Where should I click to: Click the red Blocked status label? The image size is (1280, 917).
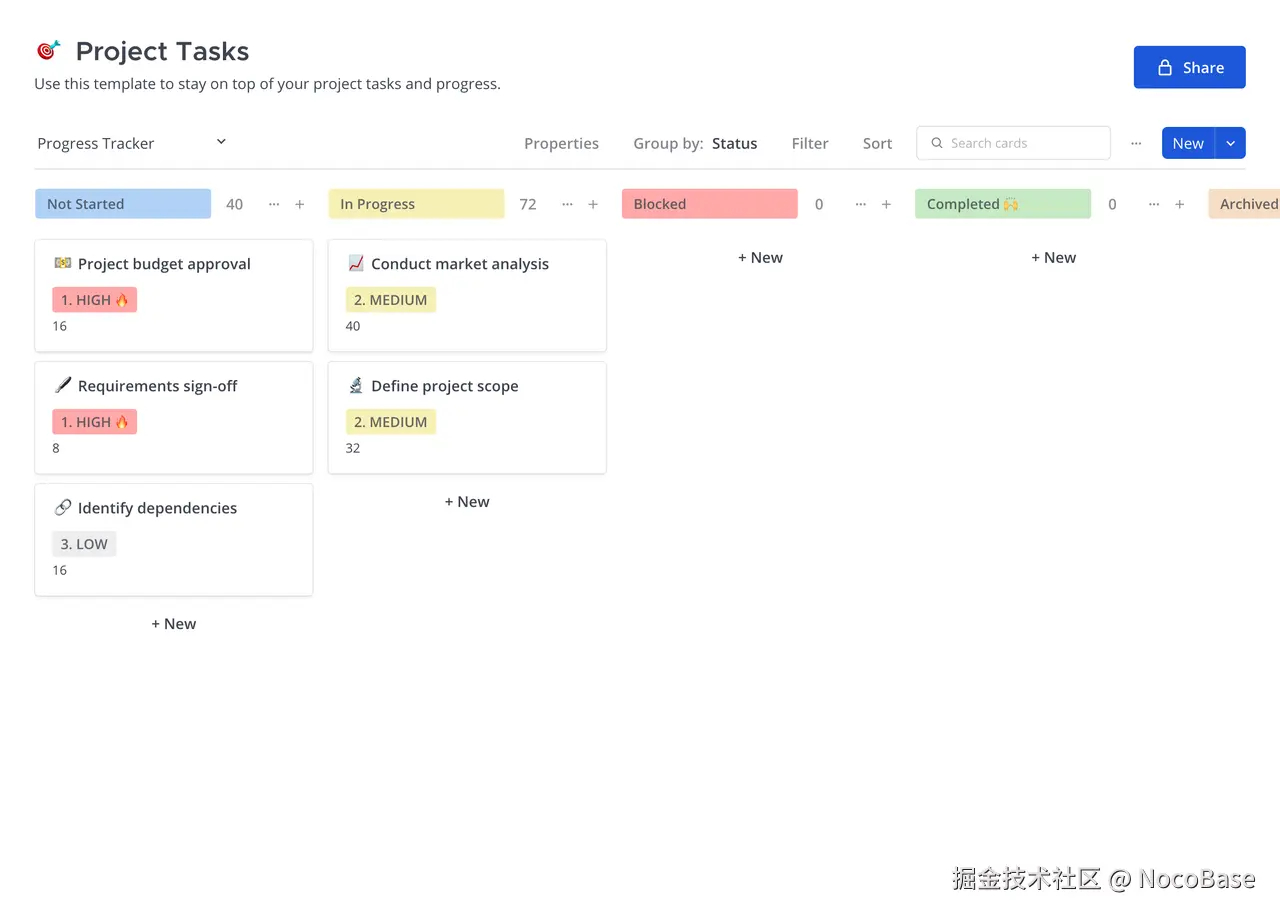click(x=709, y=204)
